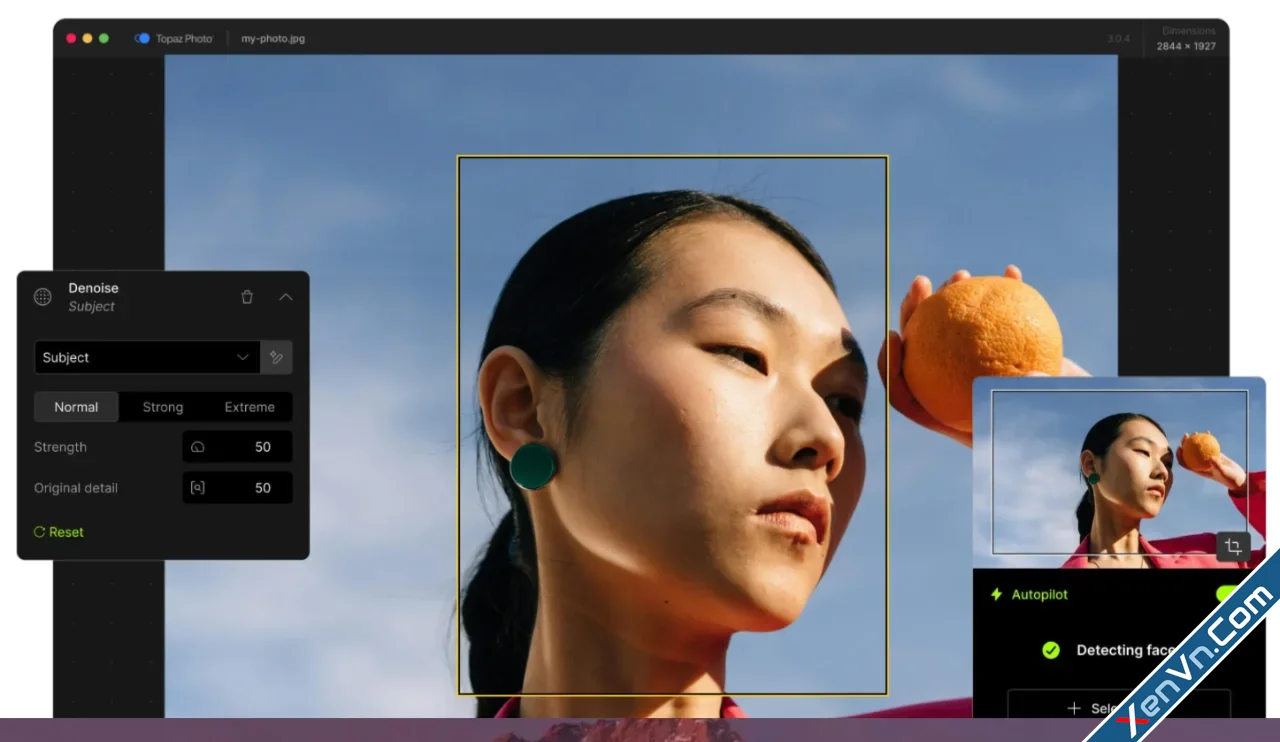Select the Normal denoise mode

pyautogui.click(x=76, y=407)
